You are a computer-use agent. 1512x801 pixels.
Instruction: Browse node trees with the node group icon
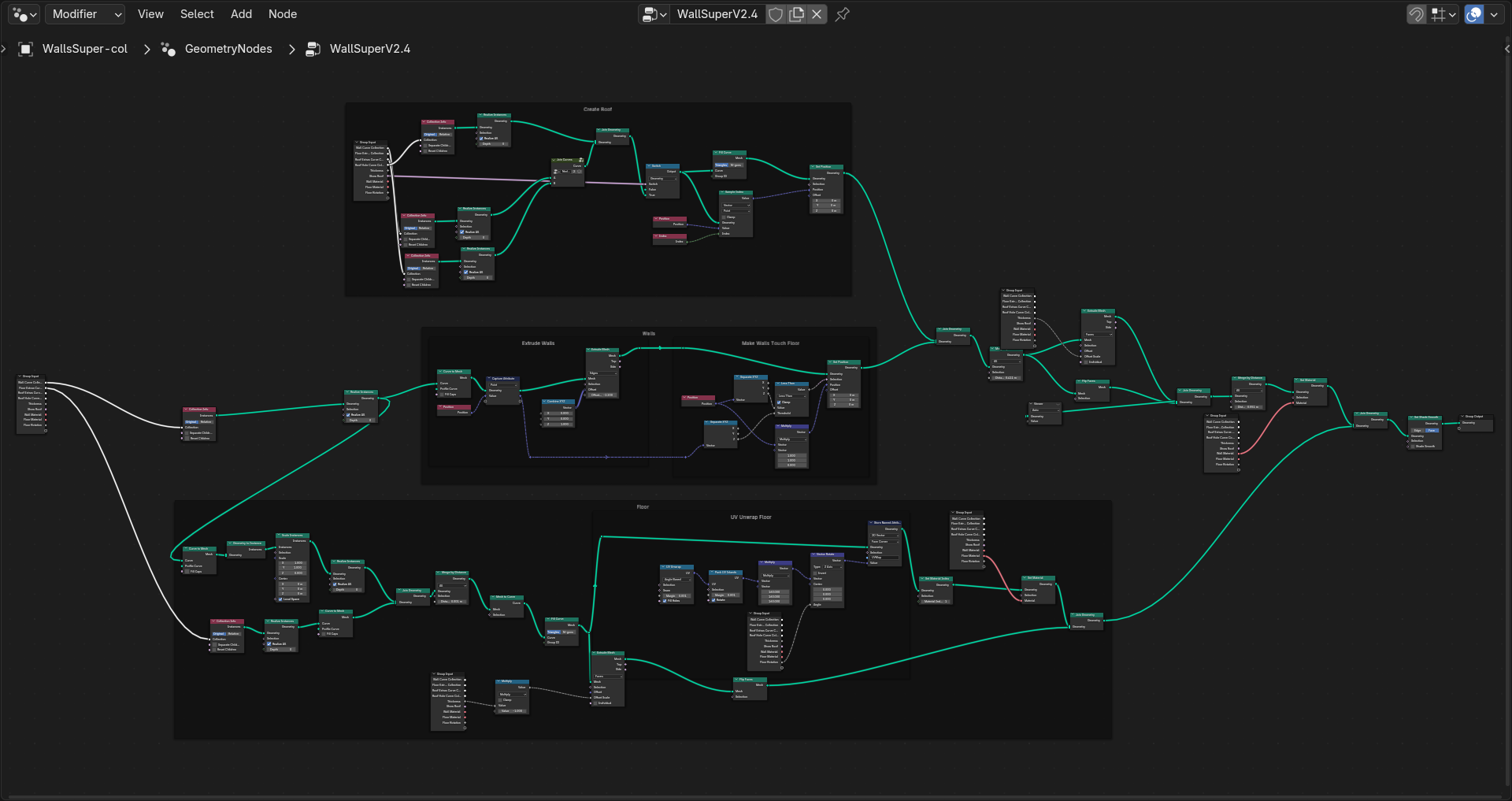(x=654, y=14)
